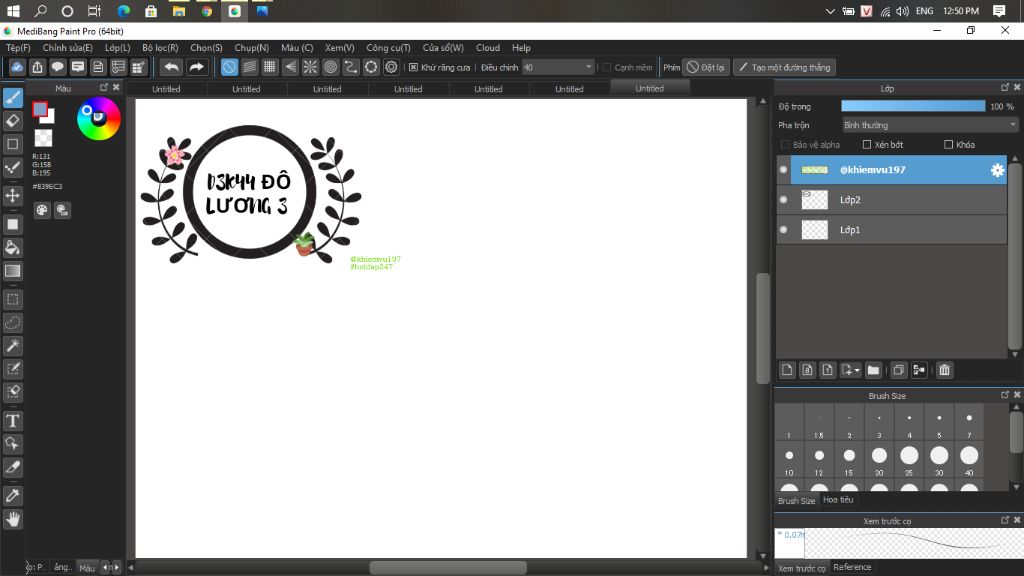Image resolution: width=1024 pixels, height=576 pixels.
Task: Toggle Cạnh mềm checkbox
Action: pos(607,67)
